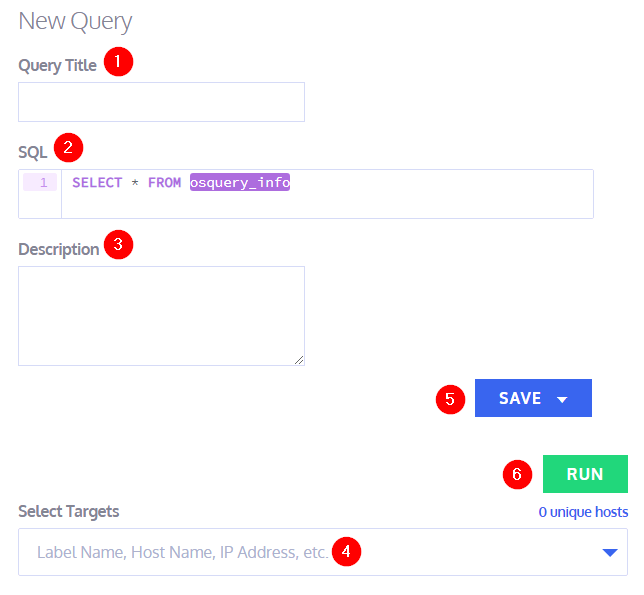The image size is (644, 595).
Task: Click the red badge numbered 4 in targets field
Action: pyautogui.click(x=345, y=550)
